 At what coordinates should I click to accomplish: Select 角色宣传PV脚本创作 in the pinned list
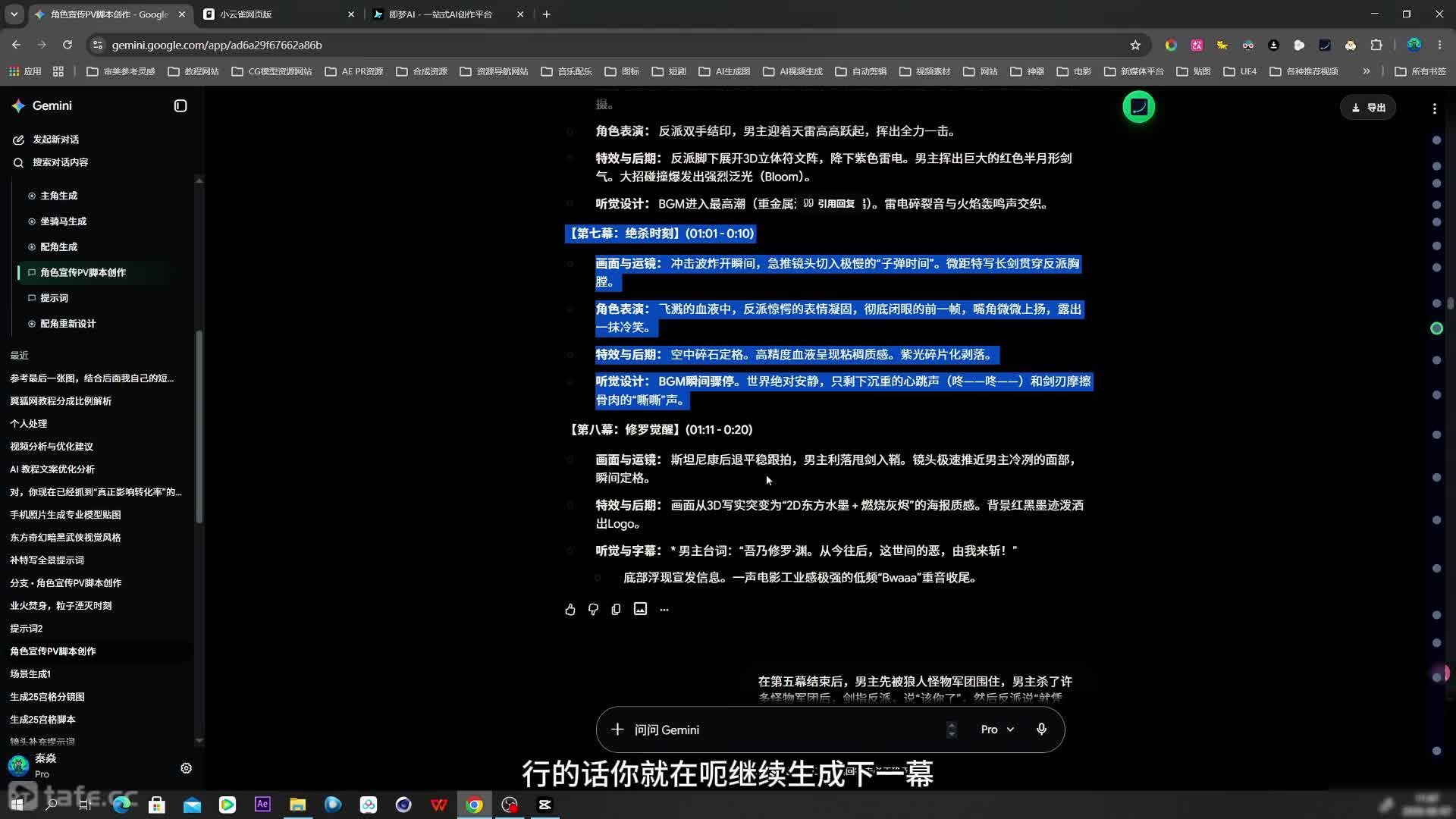pos(83,273)
